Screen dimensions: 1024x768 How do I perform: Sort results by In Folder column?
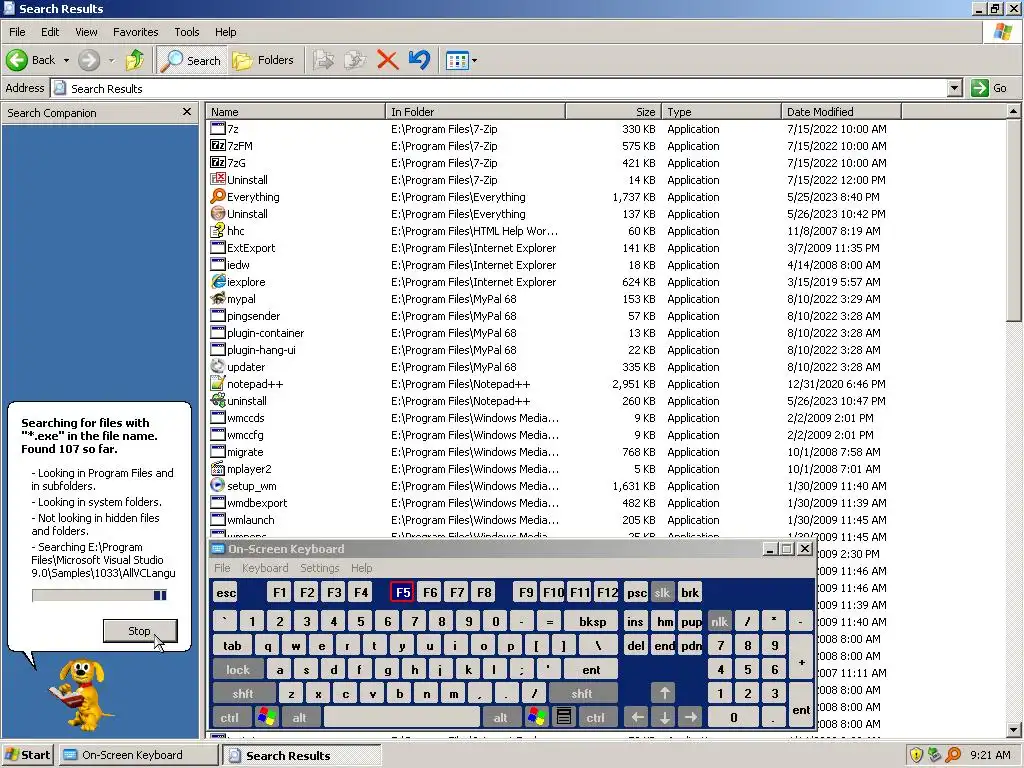[x=475, y=112]
